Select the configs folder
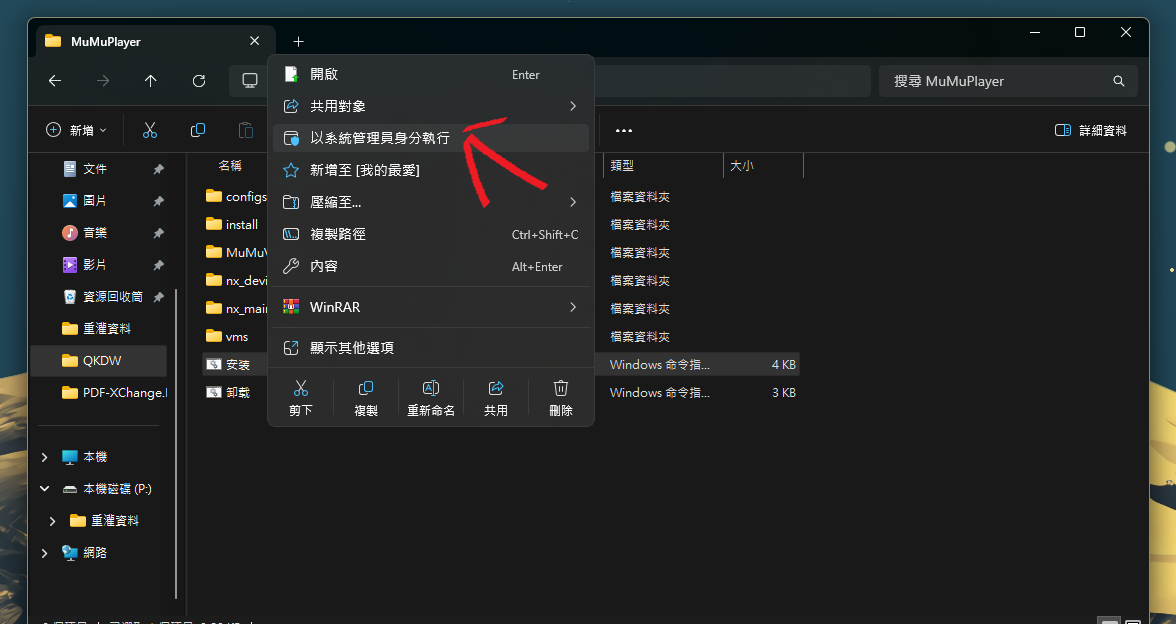Screen dimensions: 1176x624 [236, 196]
